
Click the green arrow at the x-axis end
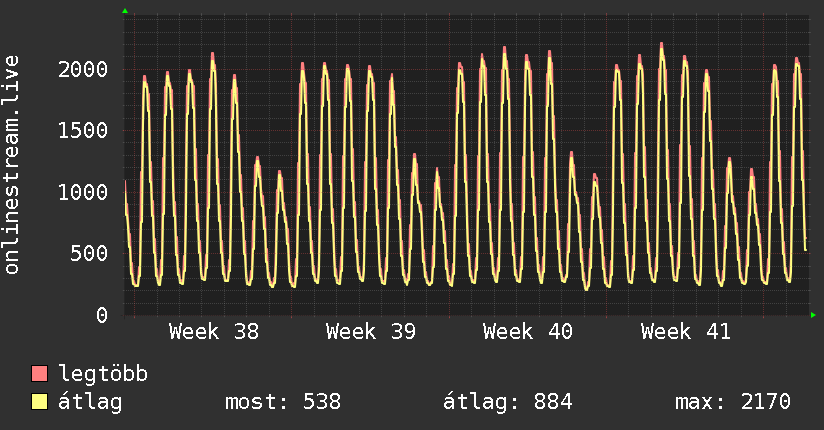(x=813, y=315)
